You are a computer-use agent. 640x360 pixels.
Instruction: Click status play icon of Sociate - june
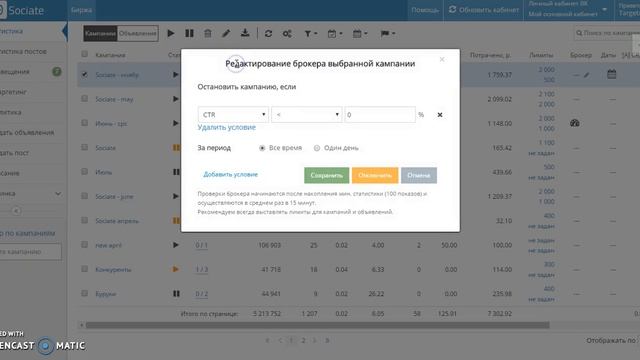click(176, 196)
